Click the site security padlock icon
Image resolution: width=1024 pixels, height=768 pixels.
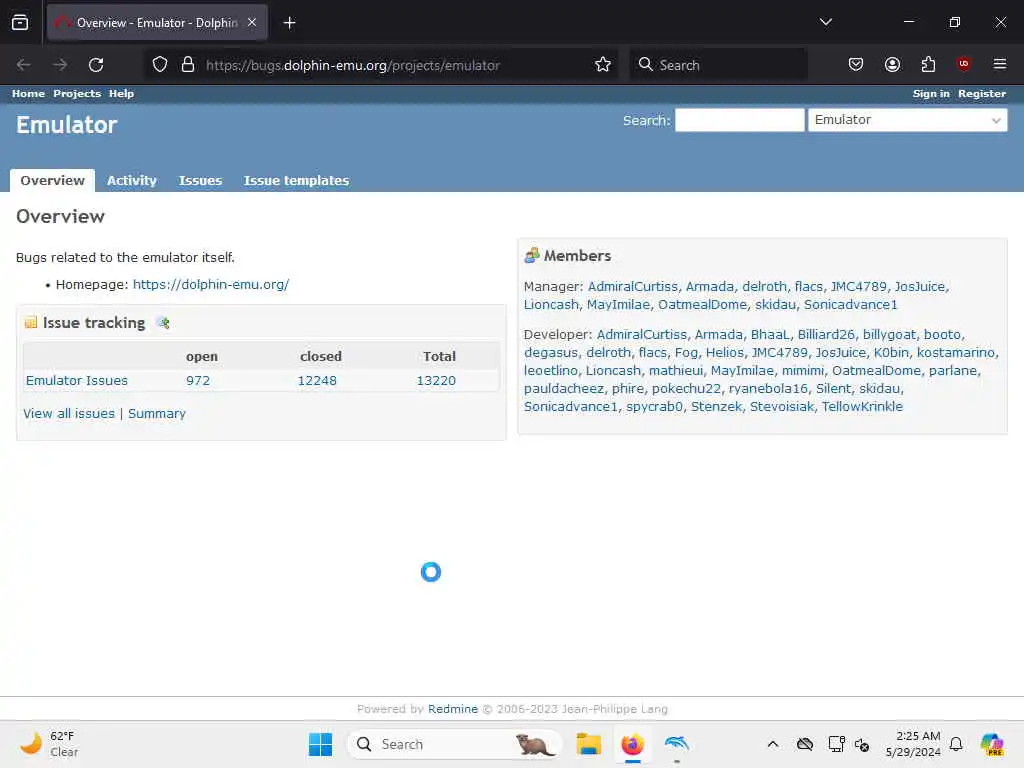pos(188,65)
